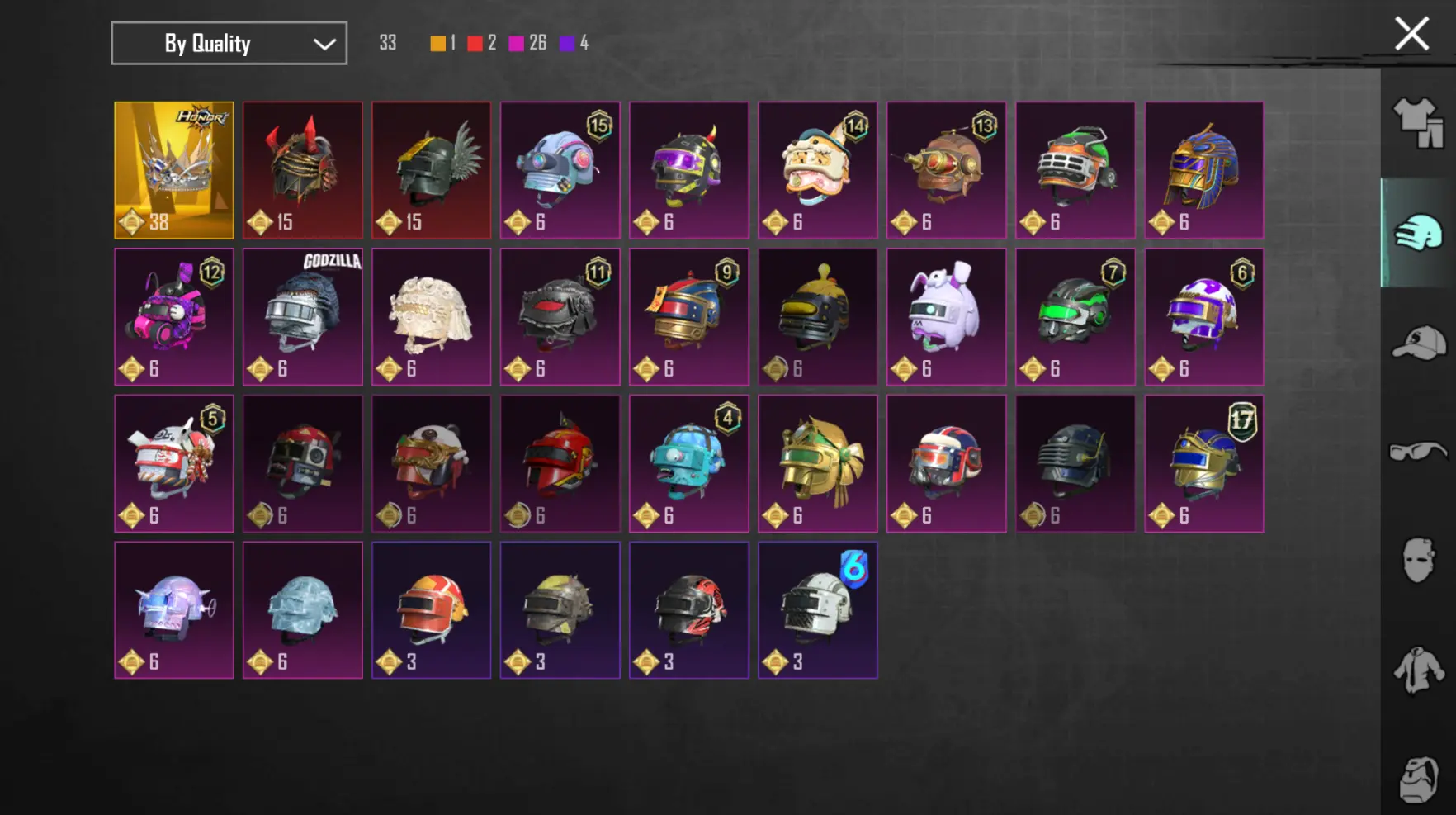Open the By Quality sort dropdown
The width and height of the screenshot is (1456, 815).
pos(229,43)
